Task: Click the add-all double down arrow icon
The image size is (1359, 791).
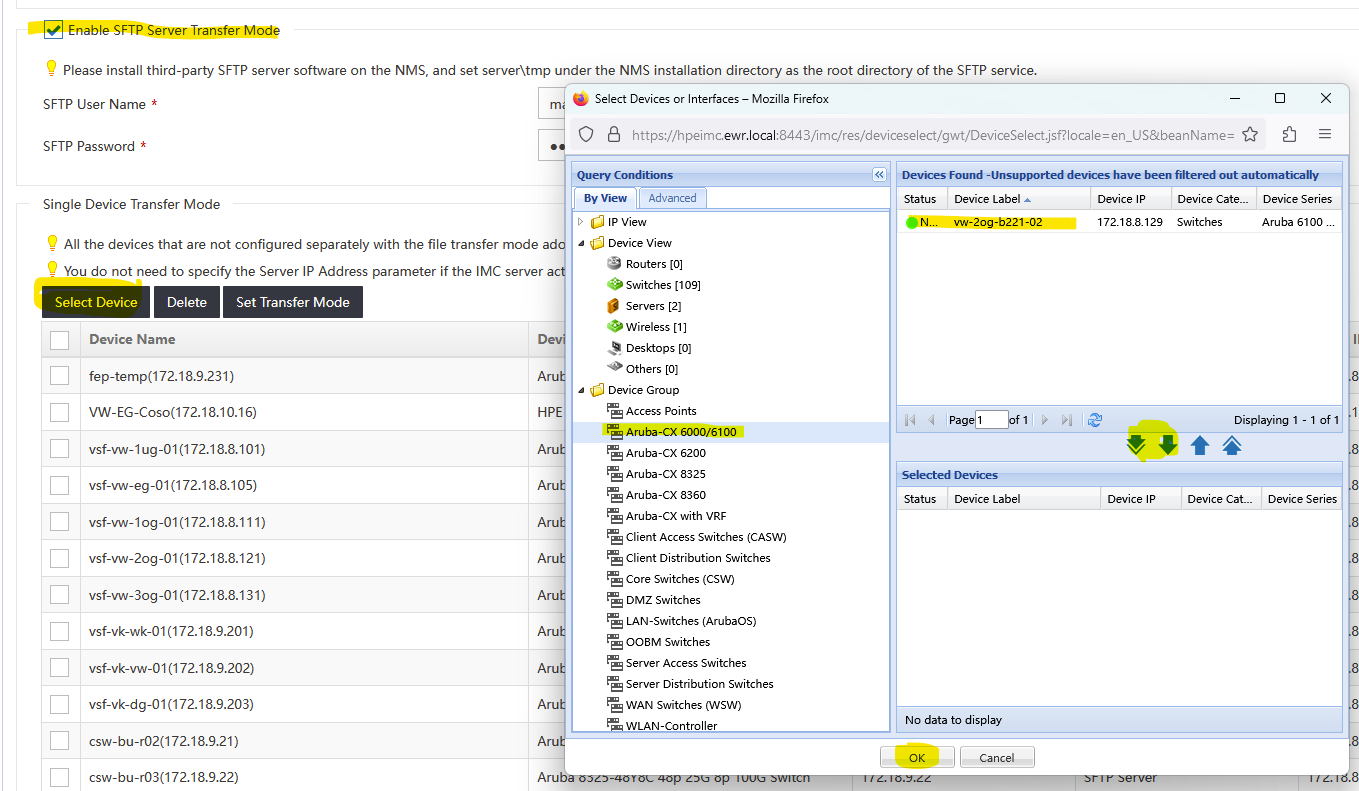Action: [1136, 445]
